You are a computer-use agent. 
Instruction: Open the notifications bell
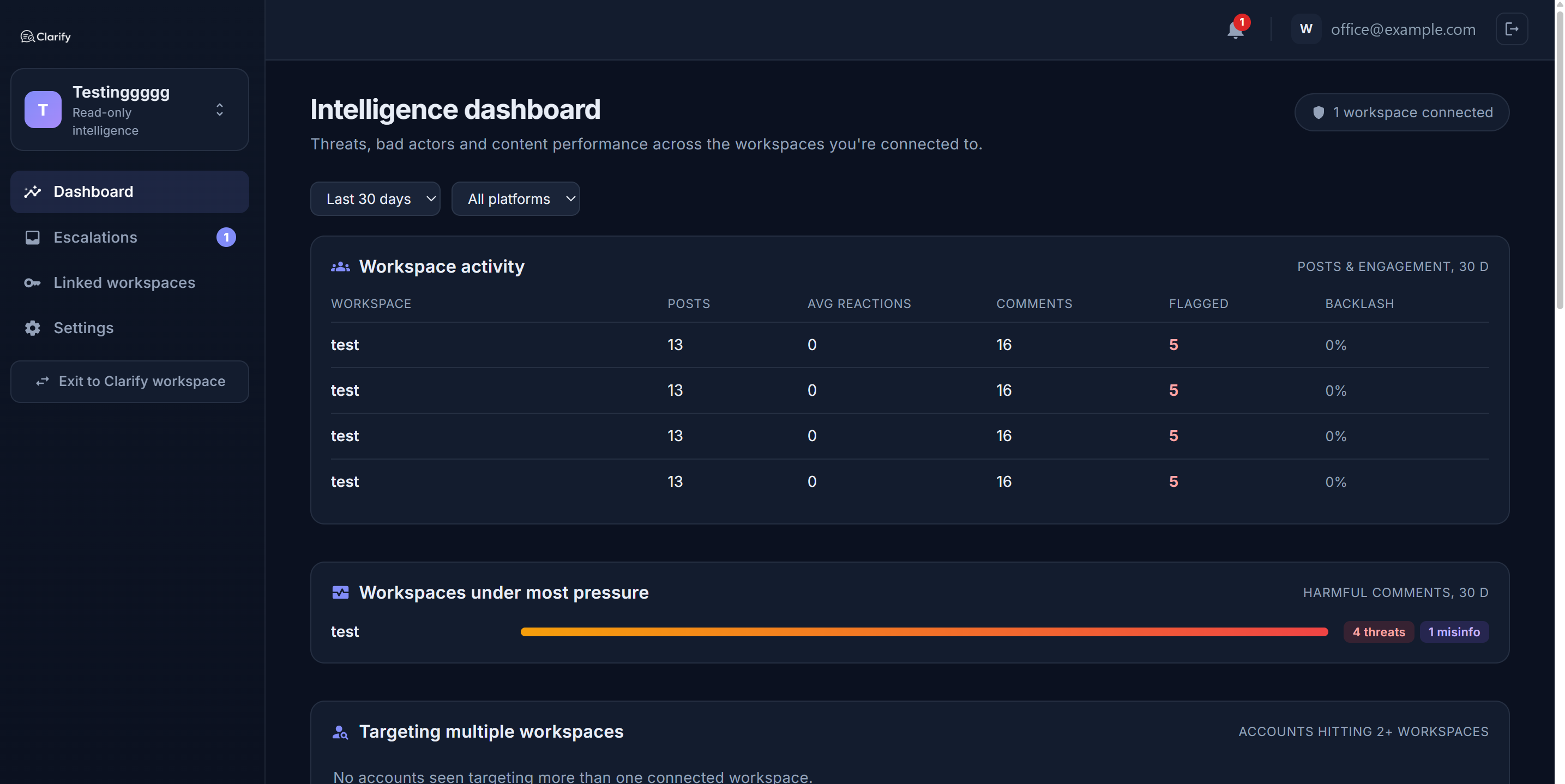tap(1235, 29)
